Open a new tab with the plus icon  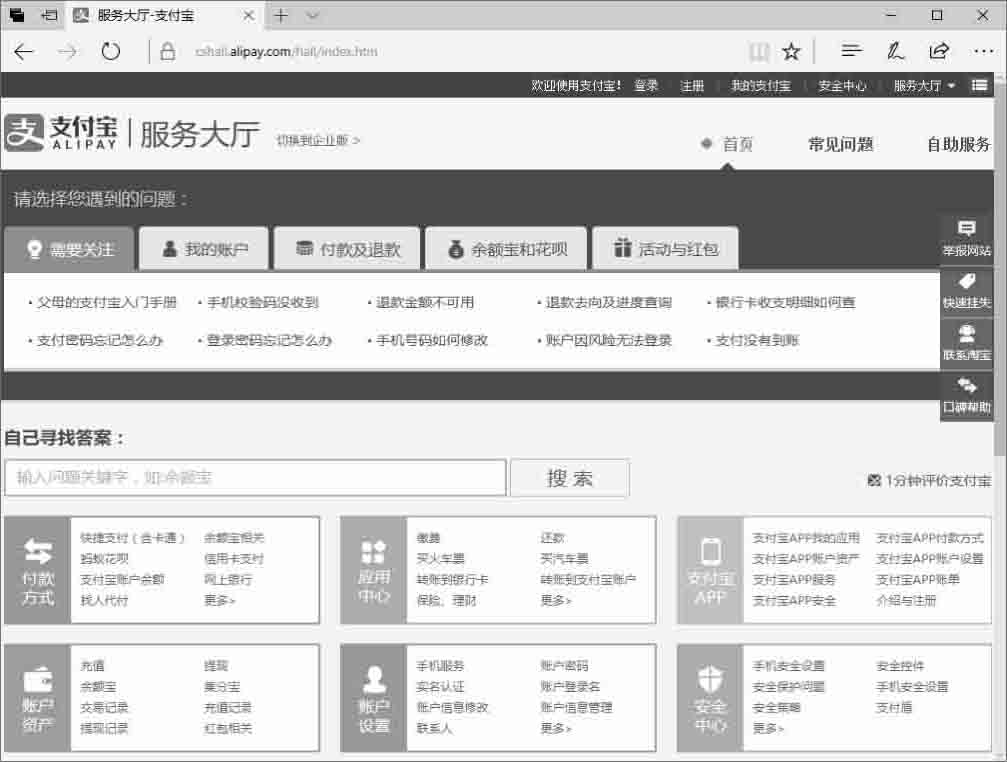click(x=281, y=15)
